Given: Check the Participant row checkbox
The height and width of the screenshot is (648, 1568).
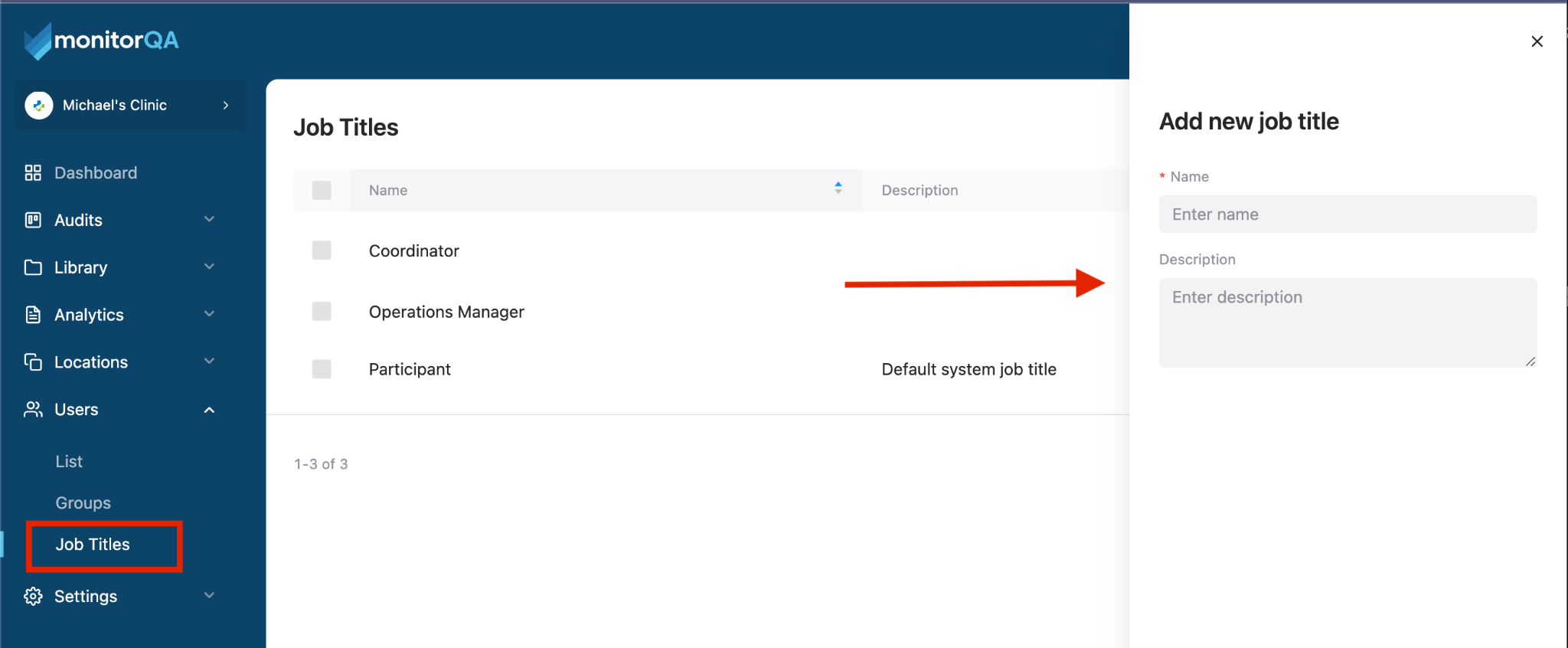Looking at the screenshot, I should (322, 369).
